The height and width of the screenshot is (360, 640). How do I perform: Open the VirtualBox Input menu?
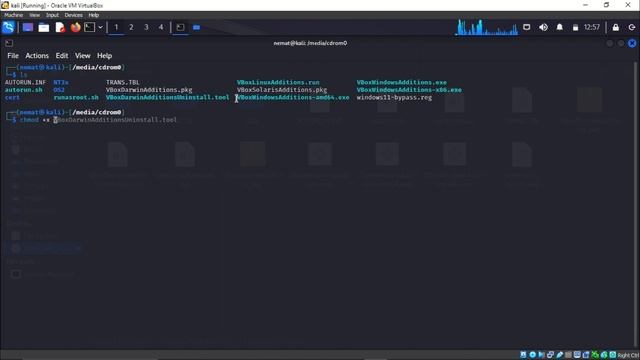click(x=52, y=15)
